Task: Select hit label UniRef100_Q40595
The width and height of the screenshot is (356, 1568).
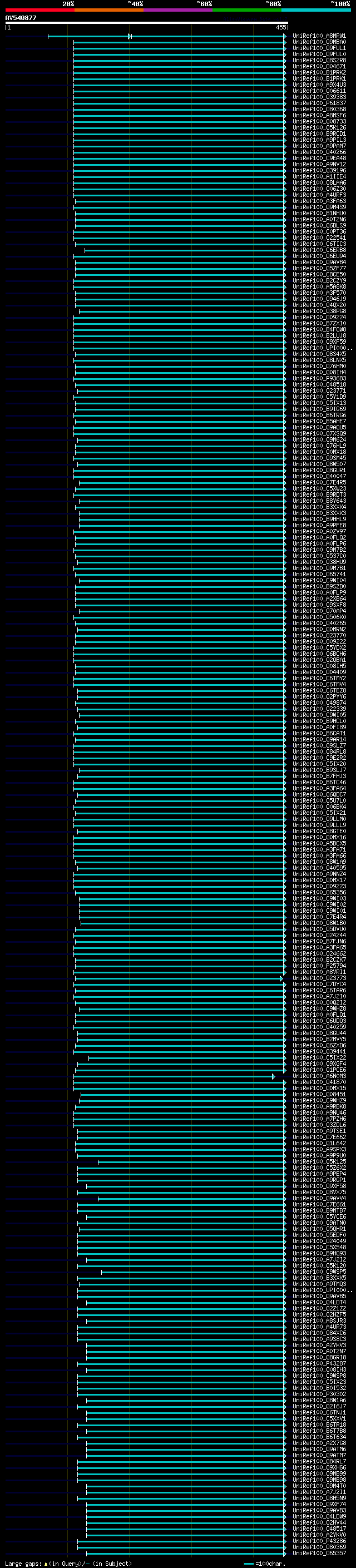Action: tap(319, 868)
